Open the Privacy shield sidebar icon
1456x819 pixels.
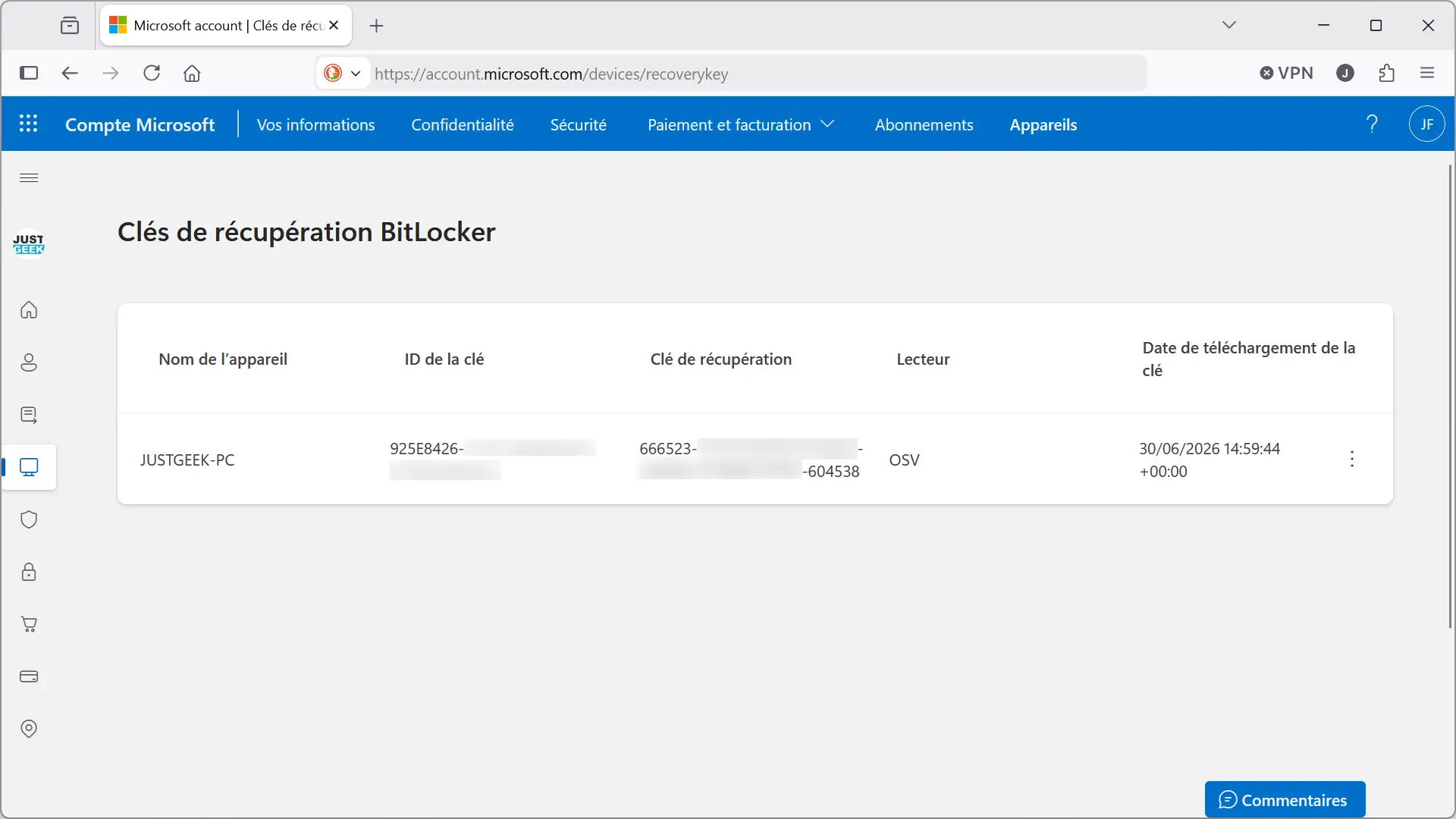point(29,519)
